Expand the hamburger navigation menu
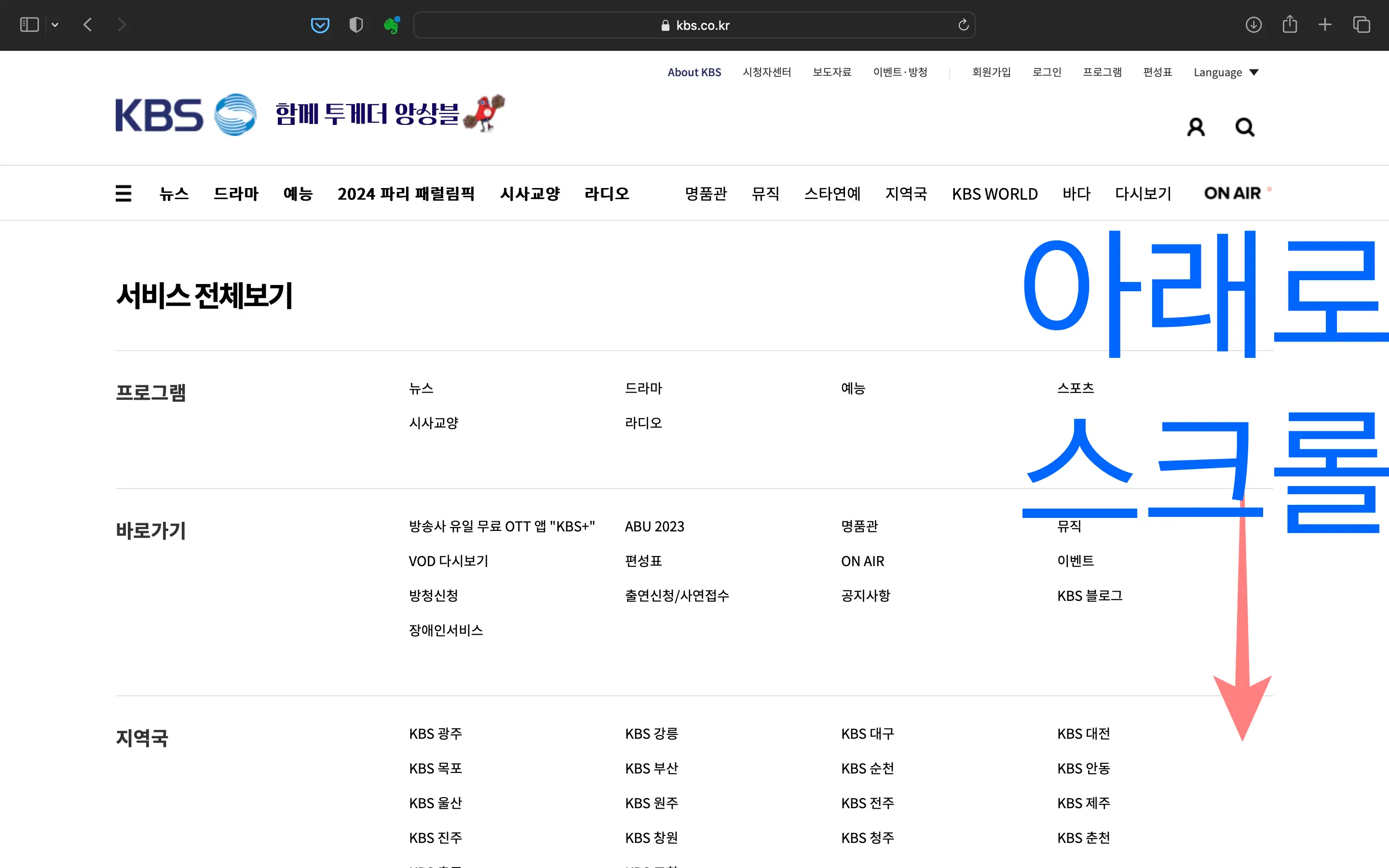Image resolution: width=1389 pixels, height=868 pixels. pos(123,193)
